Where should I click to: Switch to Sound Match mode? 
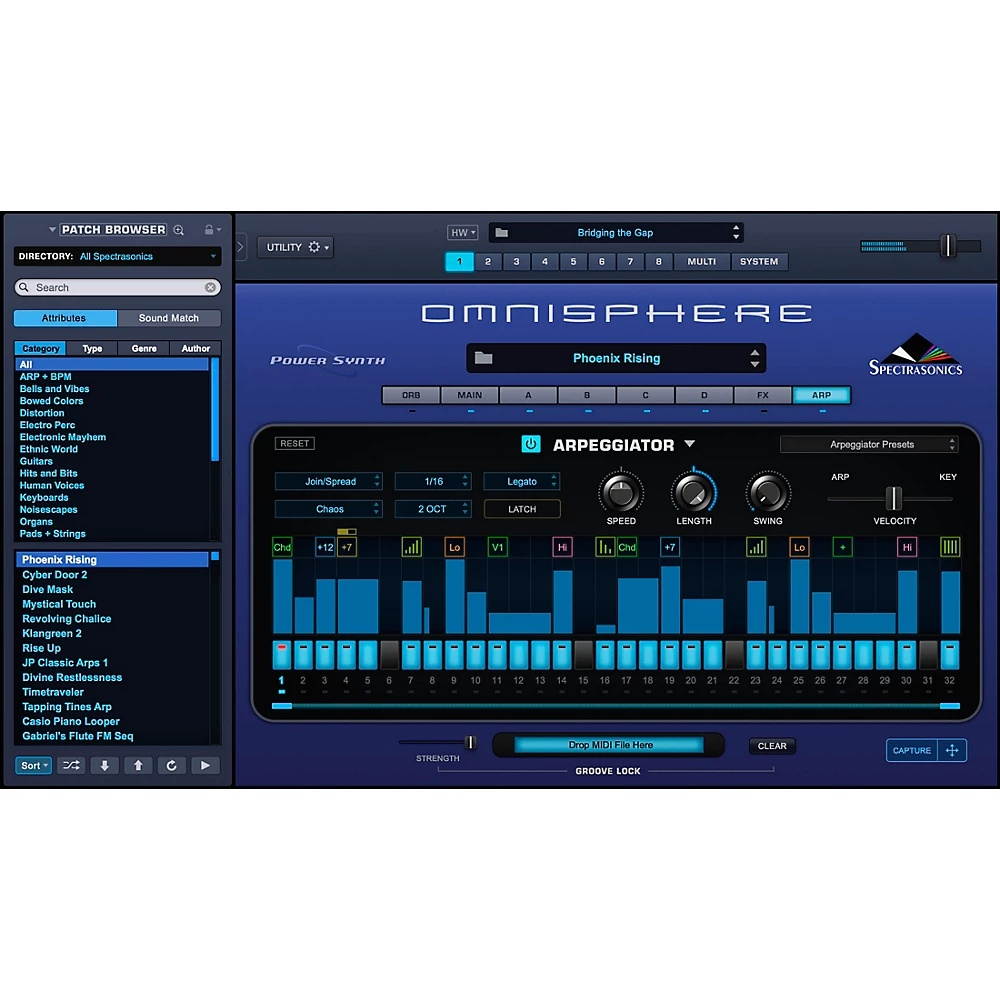tap(169, 317)
